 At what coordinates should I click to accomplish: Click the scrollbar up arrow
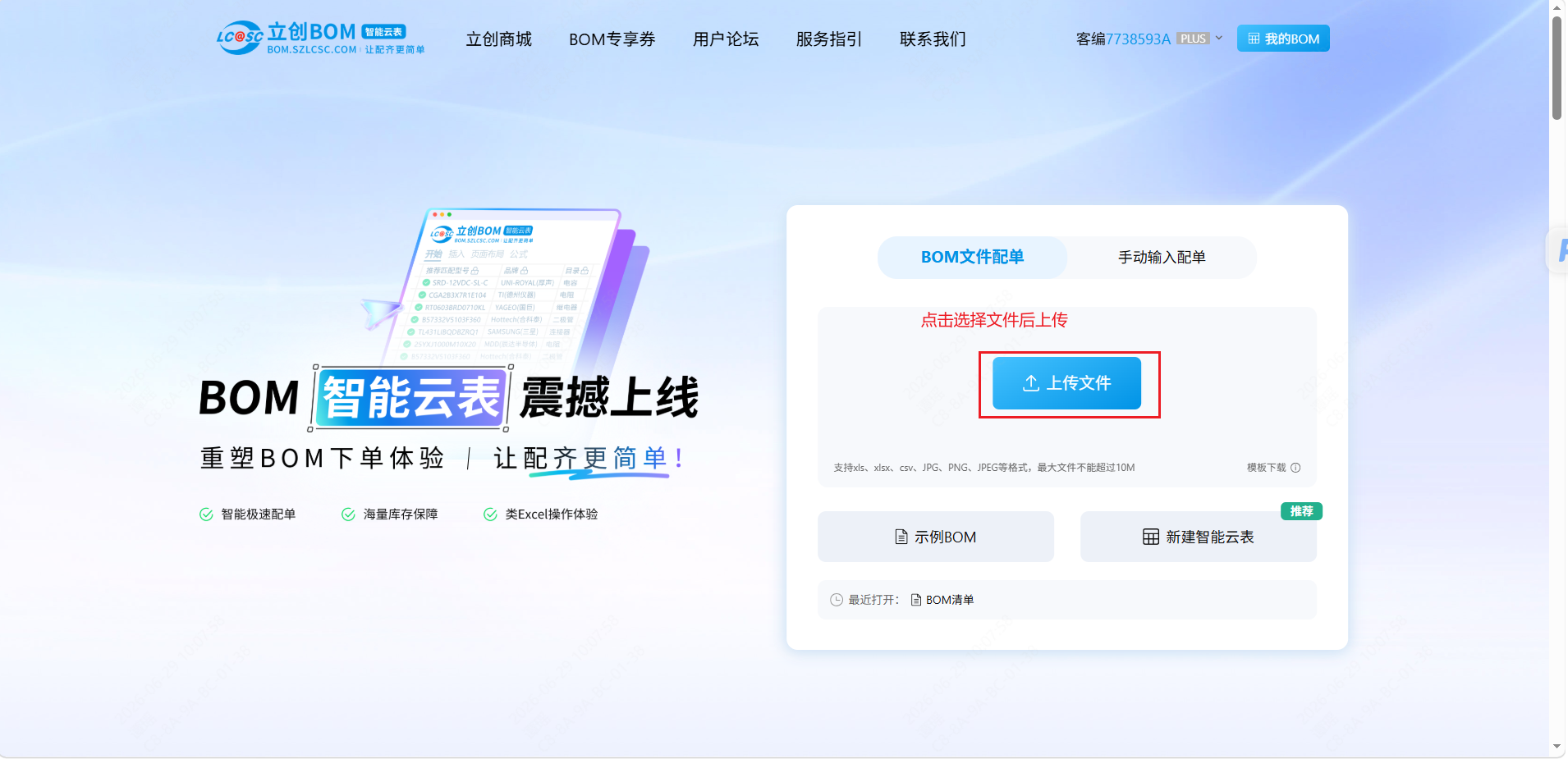(x=1557, y=7)
